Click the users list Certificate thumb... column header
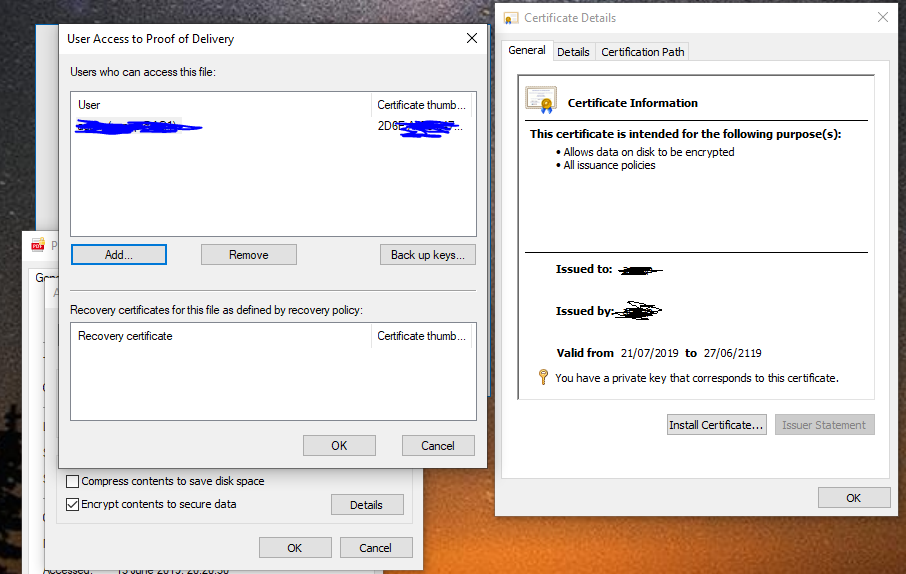Viewport: 906px width, 574px height. pyautogui.click(x=421, y=105)
